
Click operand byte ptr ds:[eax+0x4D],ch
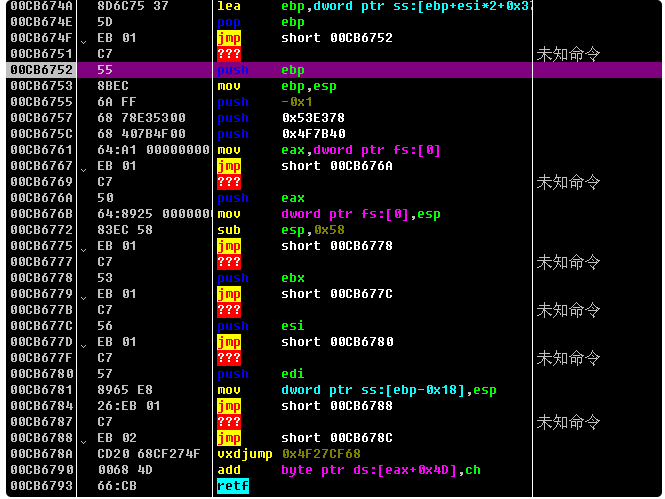pos(381,470)
